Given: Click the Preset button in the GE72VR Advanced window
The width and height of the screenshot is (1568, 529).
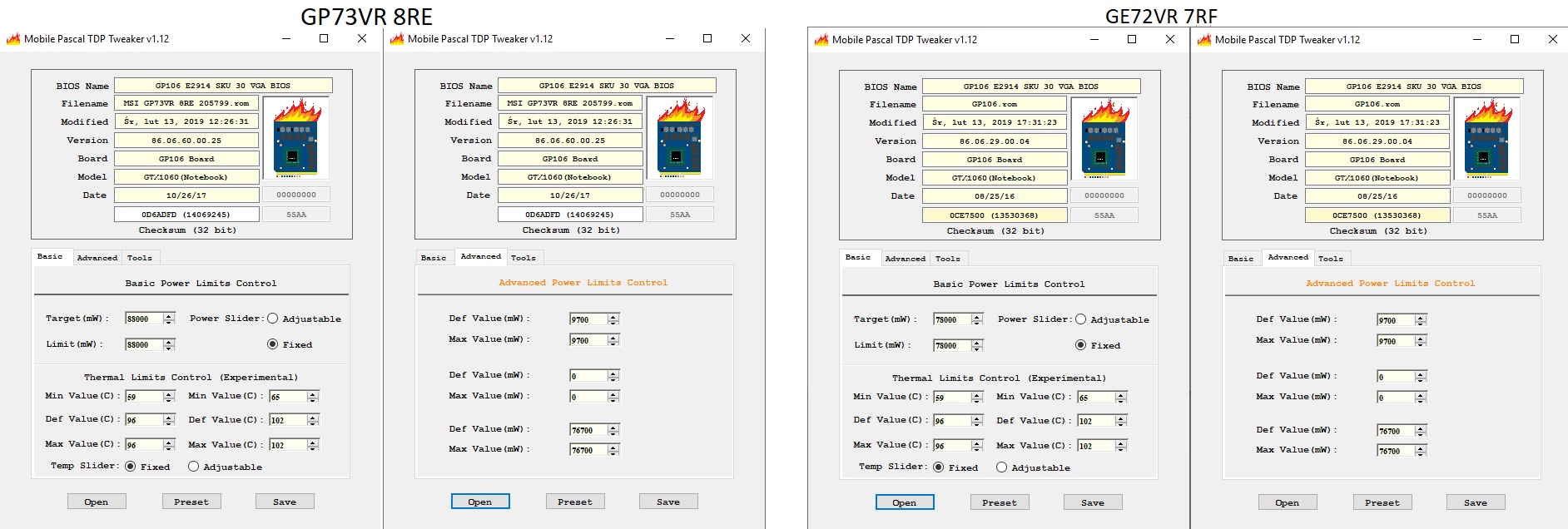Looking at the screenshot, I should click(x=1382, y=502).
